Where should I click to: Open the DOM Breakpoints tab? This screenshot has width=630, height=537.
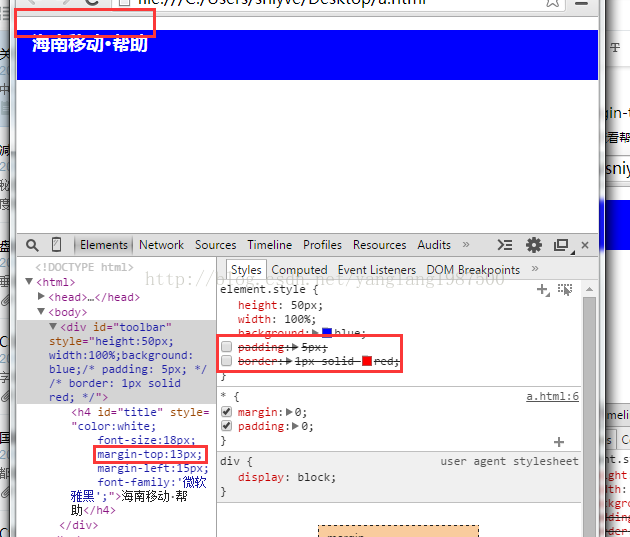click(x=473, y=270)
